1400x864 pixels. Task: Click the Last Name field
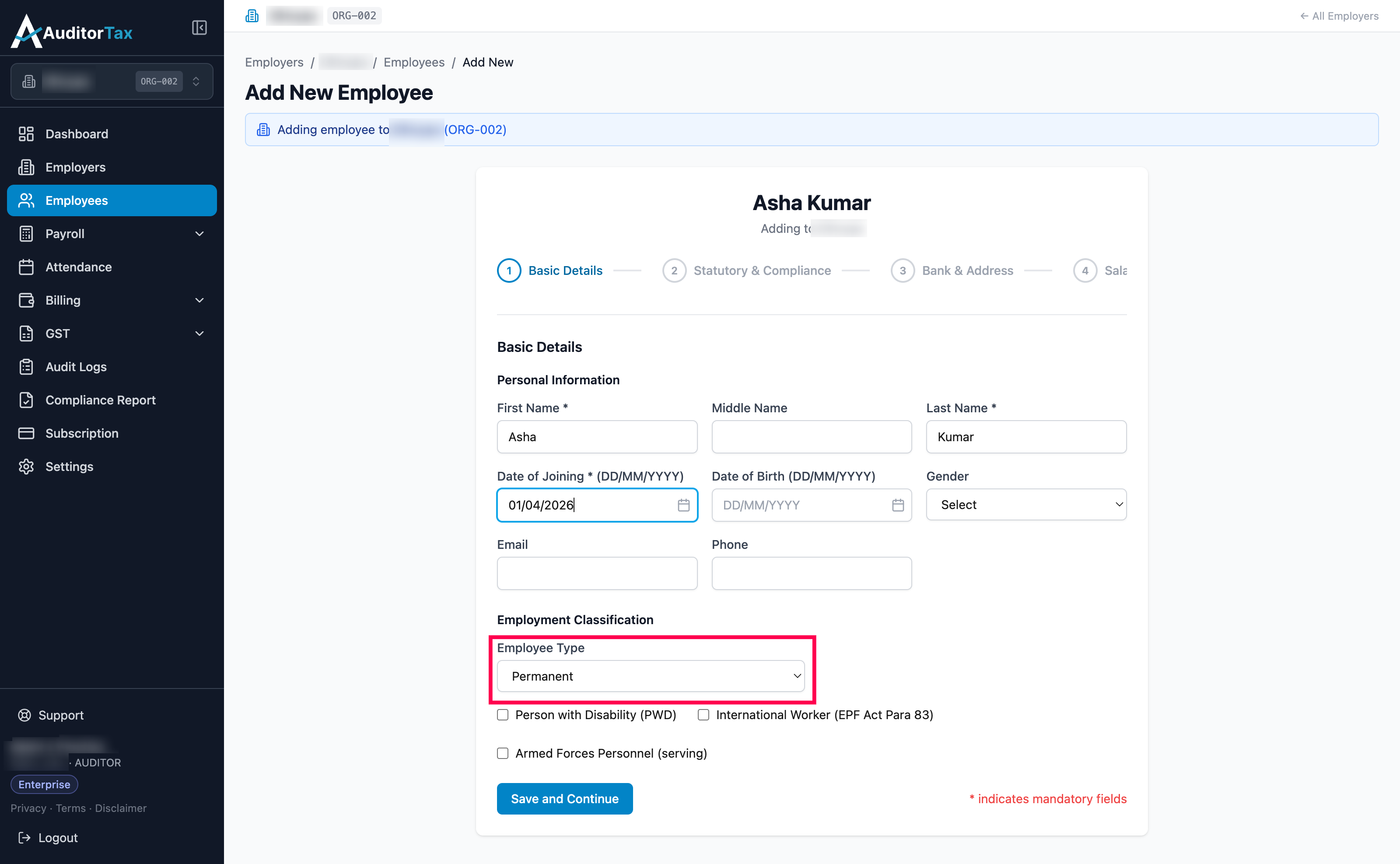click(x=1026, y=436)
